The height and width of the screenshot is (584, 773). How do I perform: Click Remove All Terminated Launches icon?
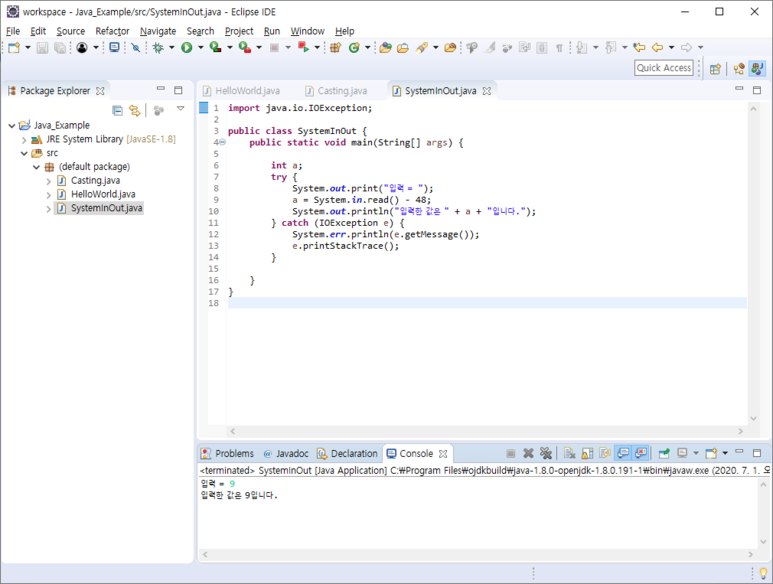[x=545, y=453]
